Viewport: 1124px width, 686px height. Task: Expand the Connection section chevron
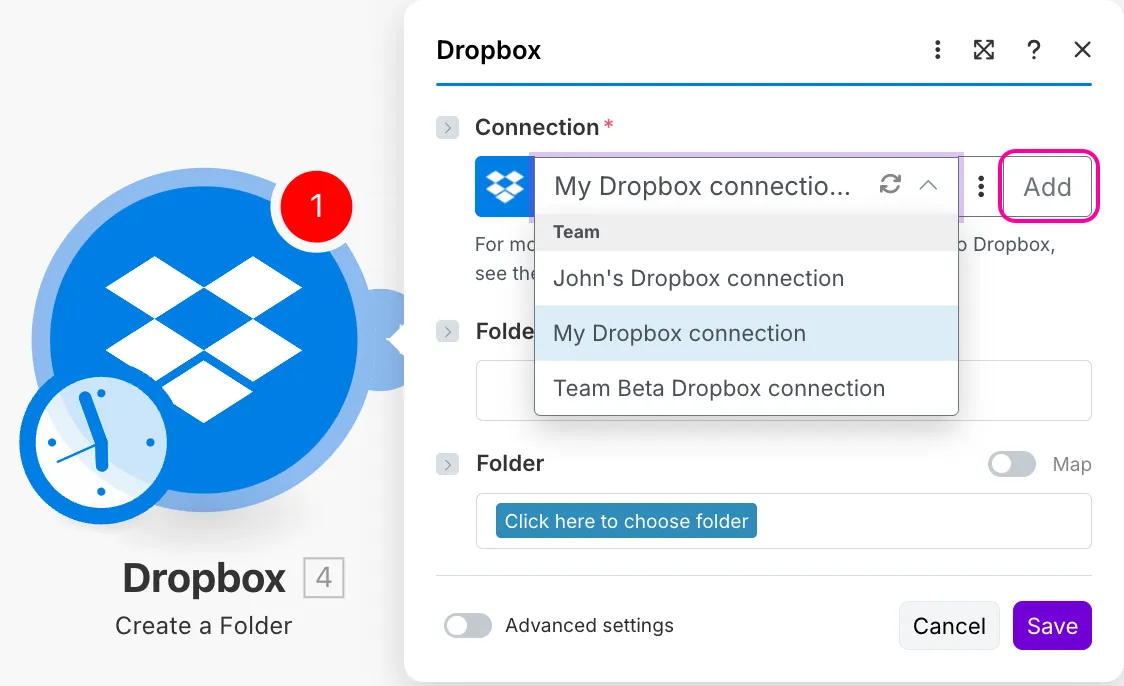click(447, 128)
